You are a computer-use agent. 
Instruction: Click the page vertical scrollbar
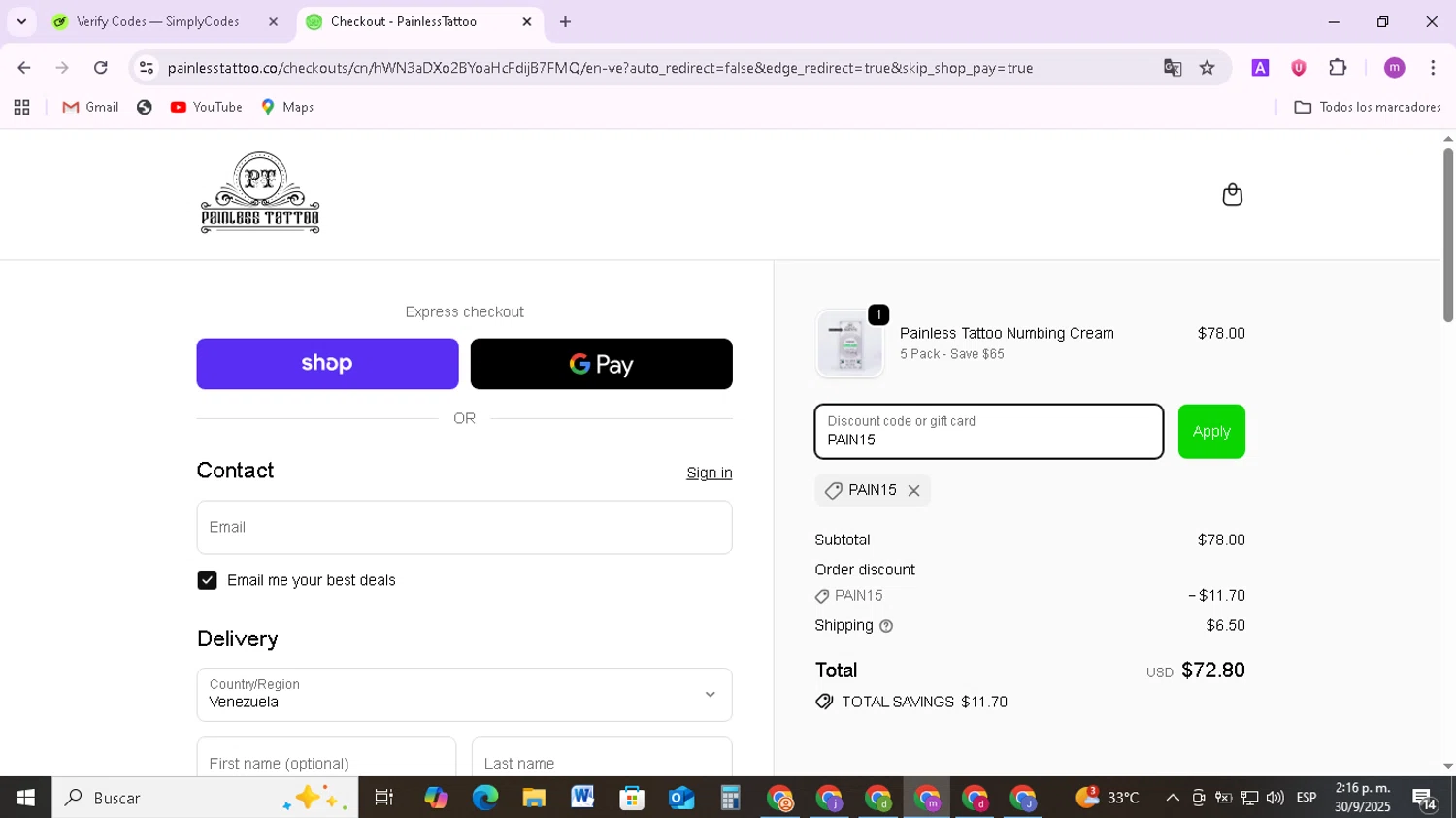click(x=1448, y=236)
